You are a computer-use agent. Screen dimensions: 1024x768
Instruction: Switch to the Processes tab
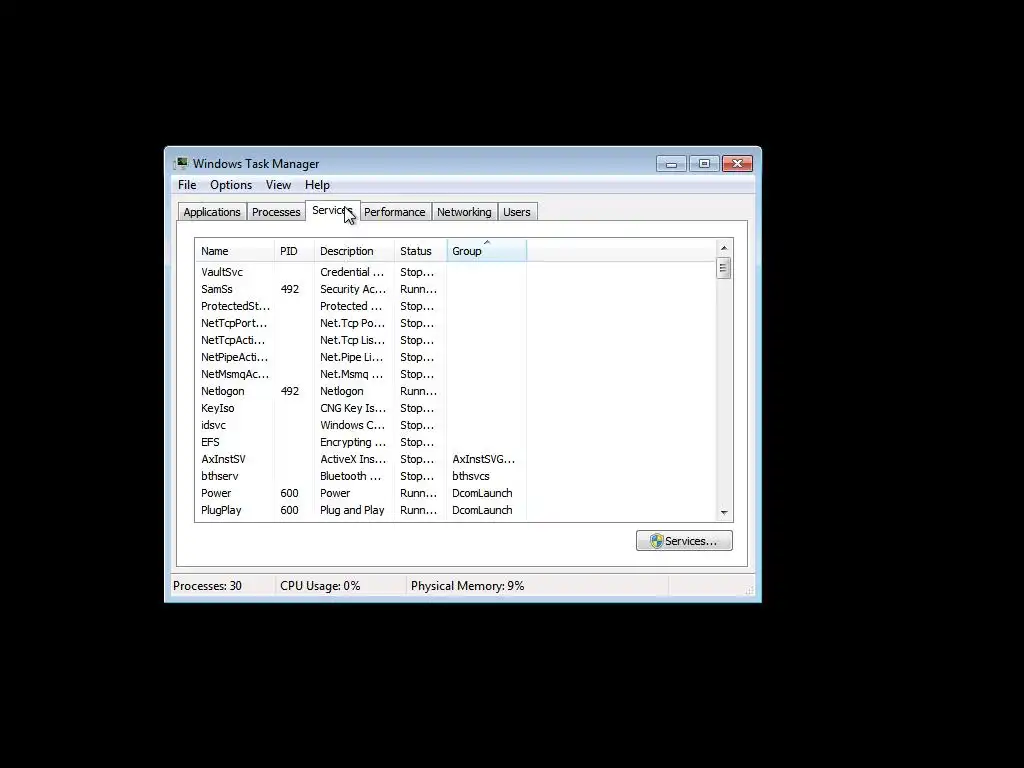pos(276,212)
